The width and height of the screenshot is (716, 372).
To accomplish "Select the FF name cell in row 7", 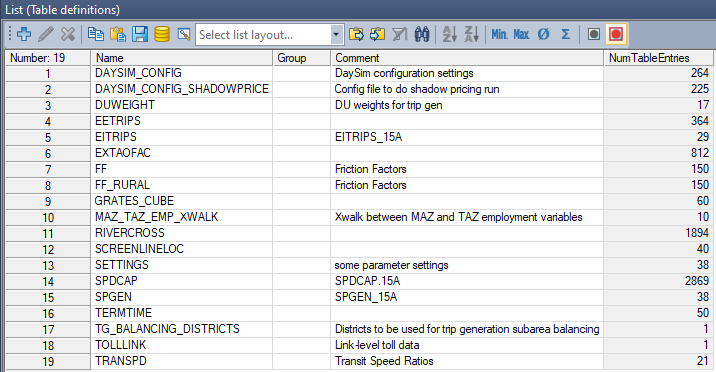I will pyautogui.click(x=182, y=169).
